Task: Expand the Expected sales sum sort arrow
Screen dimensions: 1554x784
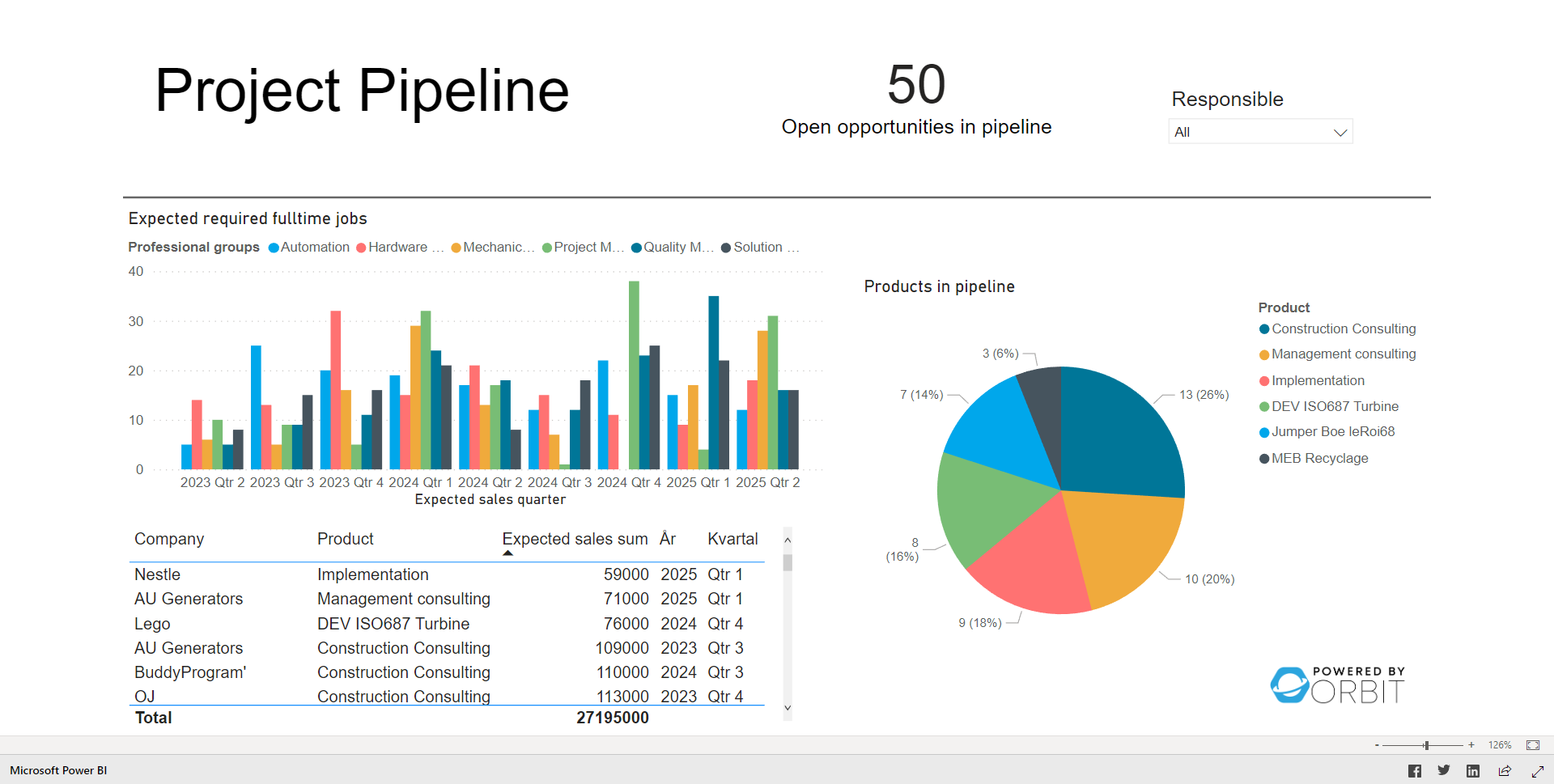Action: [x=508, y=553]
